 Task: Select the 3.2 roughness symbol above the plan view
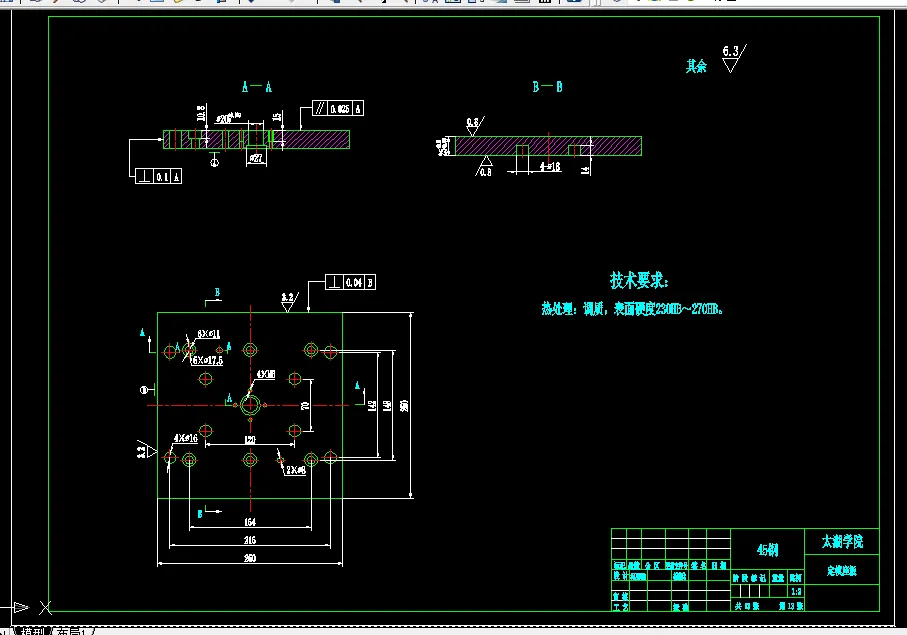(288, 301)
